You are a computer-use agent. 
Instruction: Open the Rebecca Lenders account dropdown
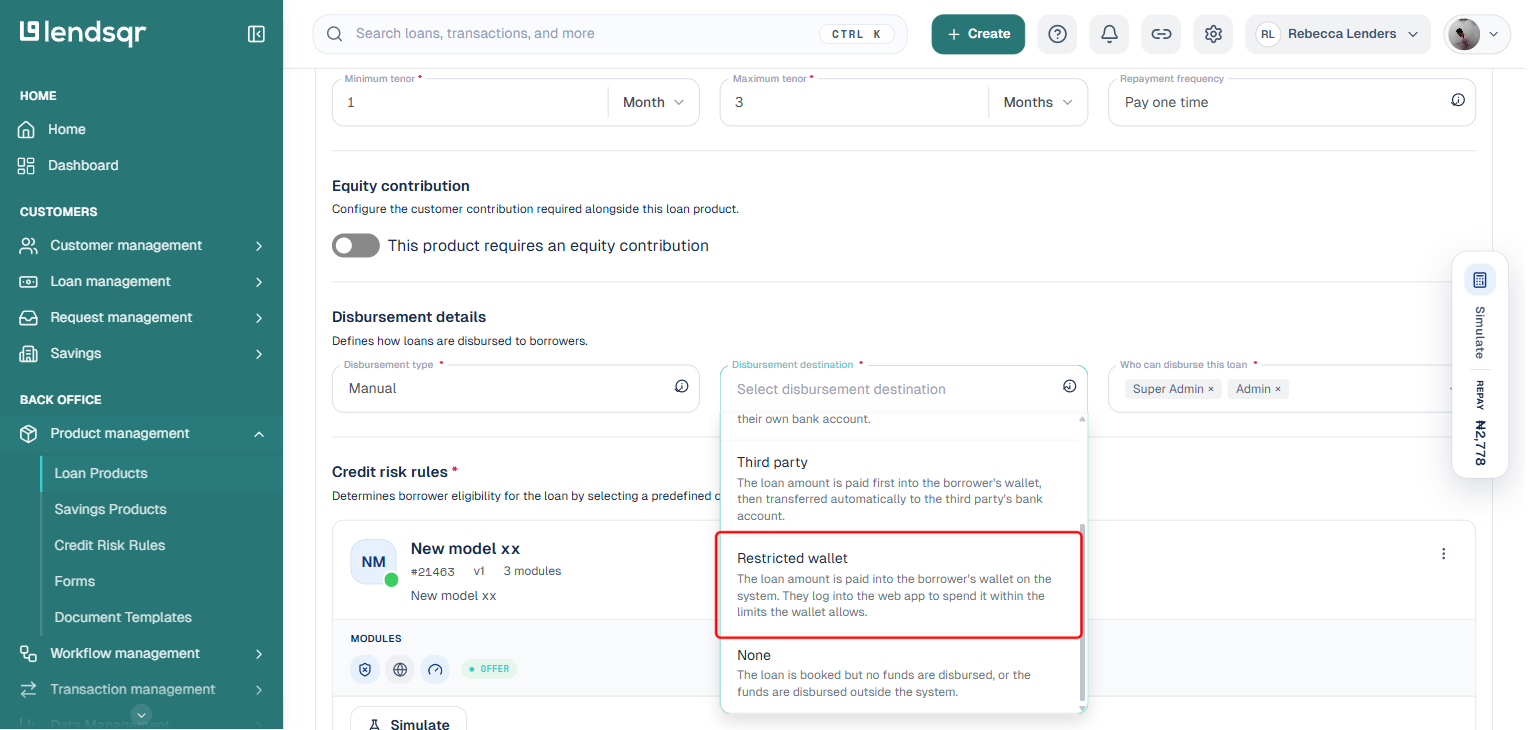pos(1338,34)
